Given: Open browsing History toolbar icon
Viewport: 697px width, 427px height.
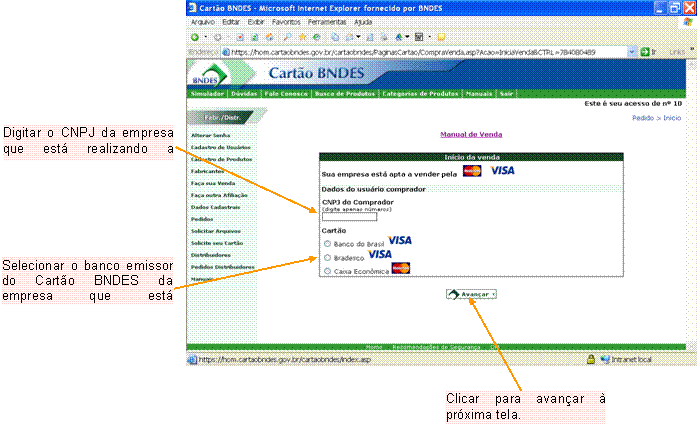Looking at the screenshot, I should [x=316, y=37].
